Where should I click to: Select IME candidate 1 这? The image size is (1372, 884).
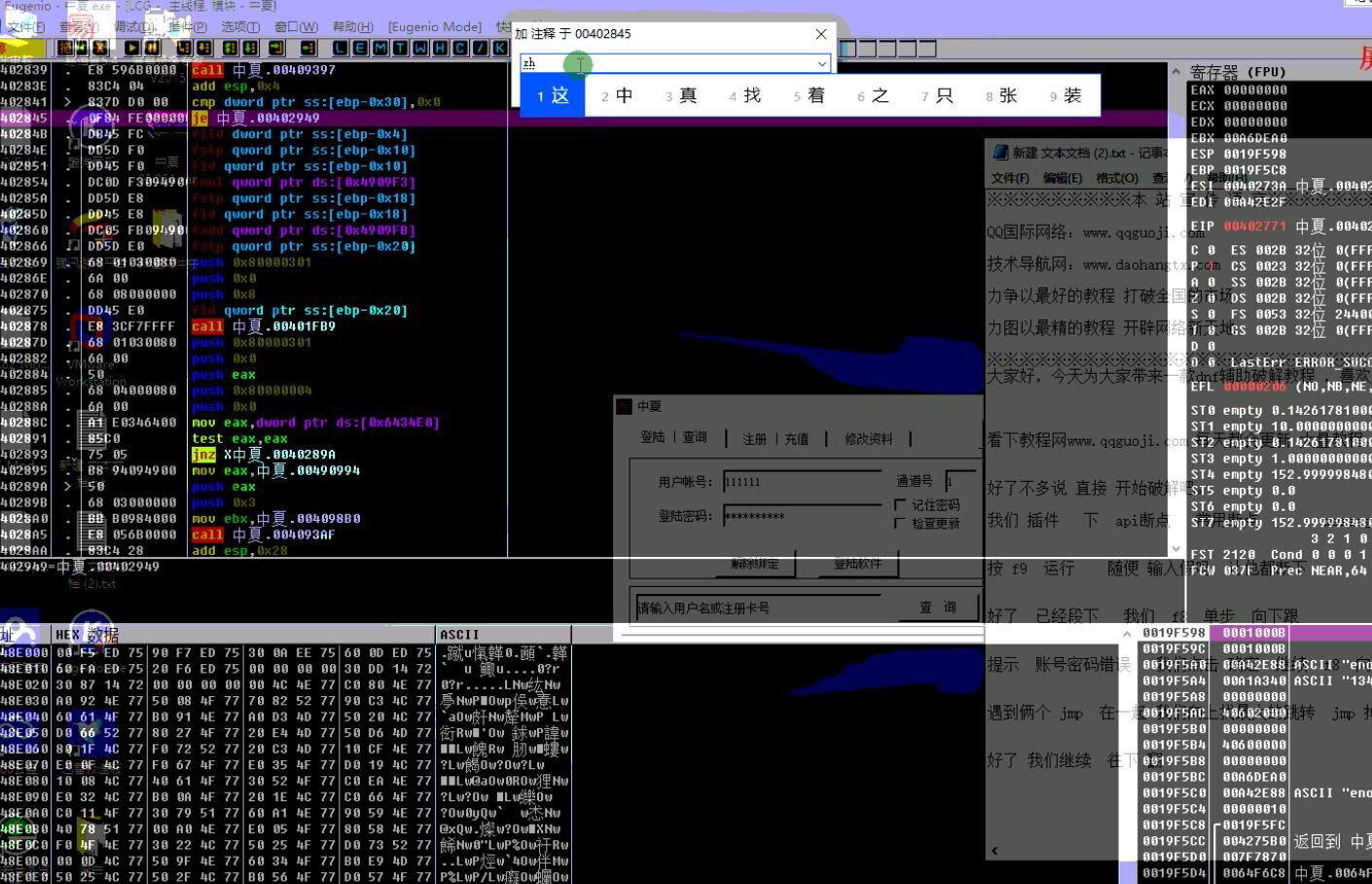tap(552, 95)
